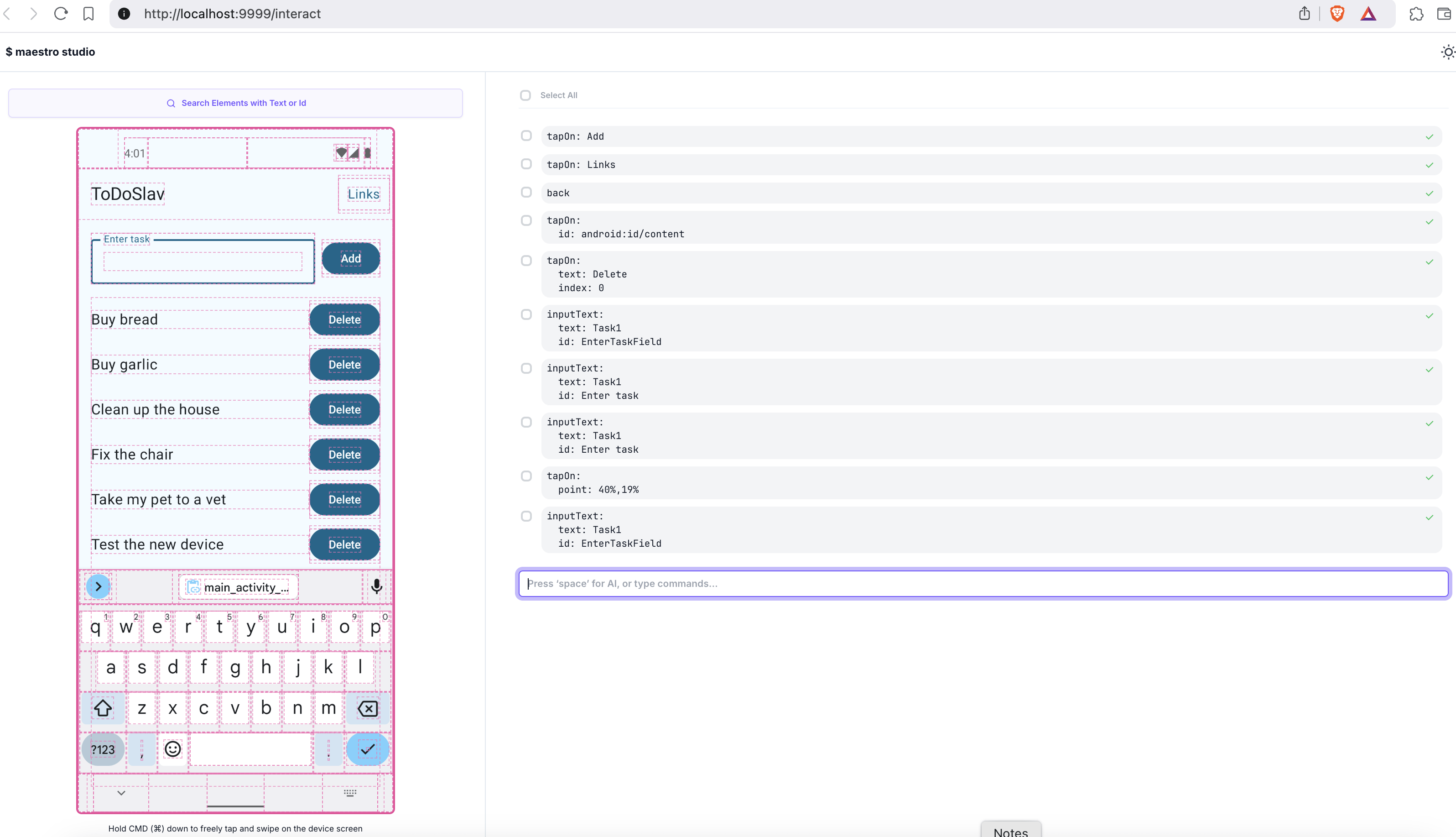1456x837 pixels.
Task: Check the Select All checkbox
Action: [x=525, y=95]
